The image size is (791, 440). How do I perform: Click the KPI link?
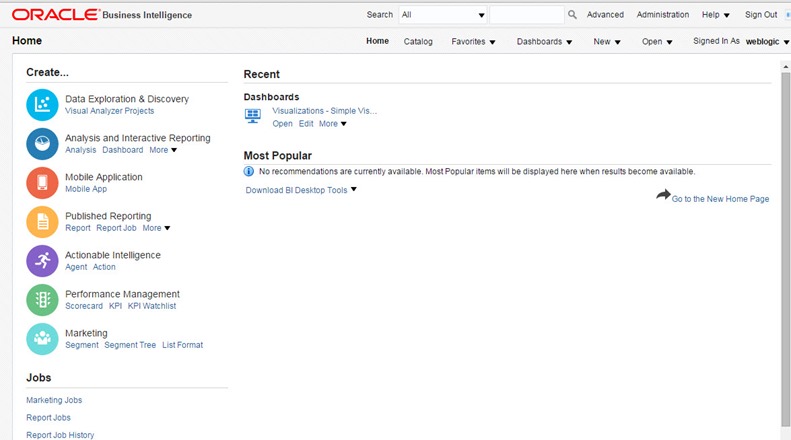pyautogui.click(x=116, y=306)
